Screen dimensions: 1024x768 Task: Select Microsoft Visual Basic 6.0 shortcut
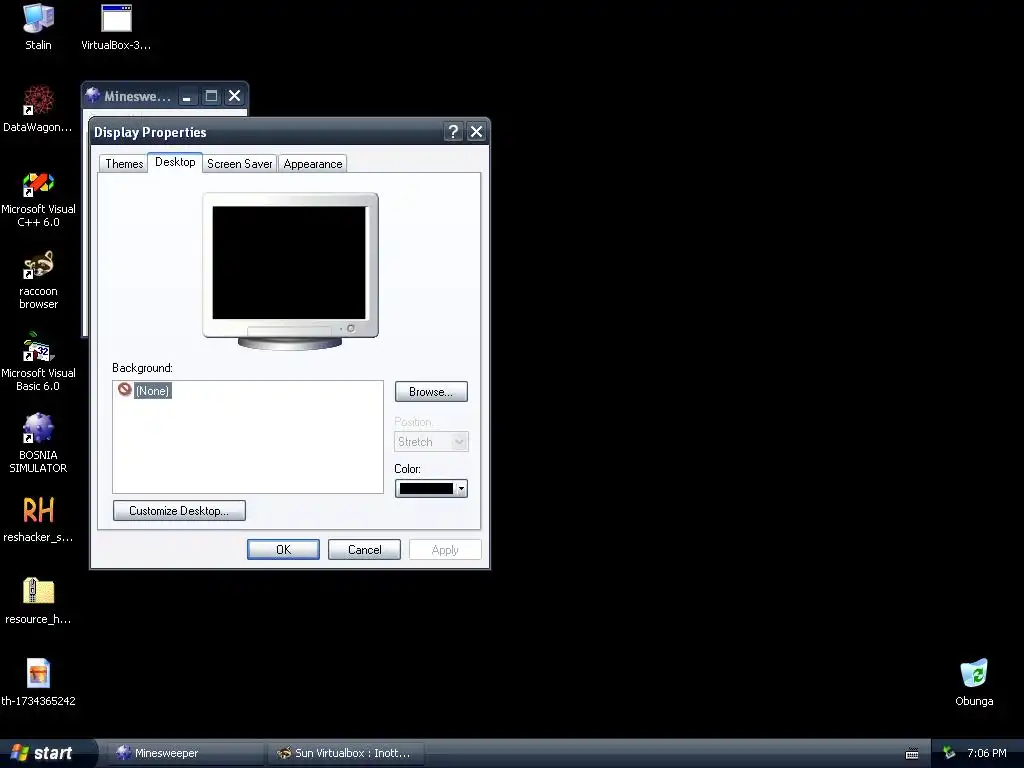click(x=38, y=347)
